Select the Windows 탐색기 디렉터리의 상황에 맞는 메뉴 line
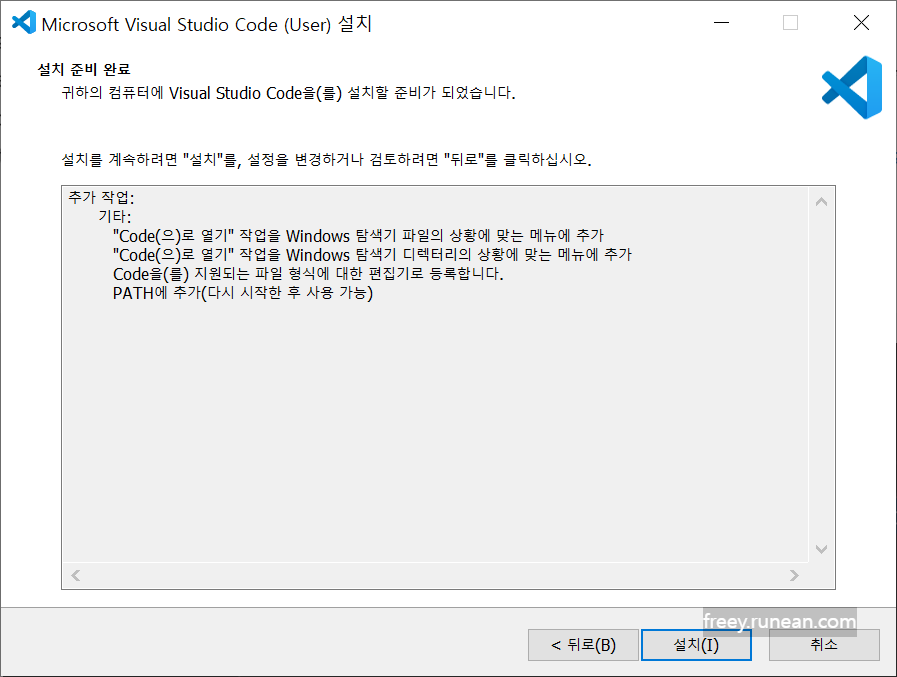897x677 pixels. click(372, 255)
